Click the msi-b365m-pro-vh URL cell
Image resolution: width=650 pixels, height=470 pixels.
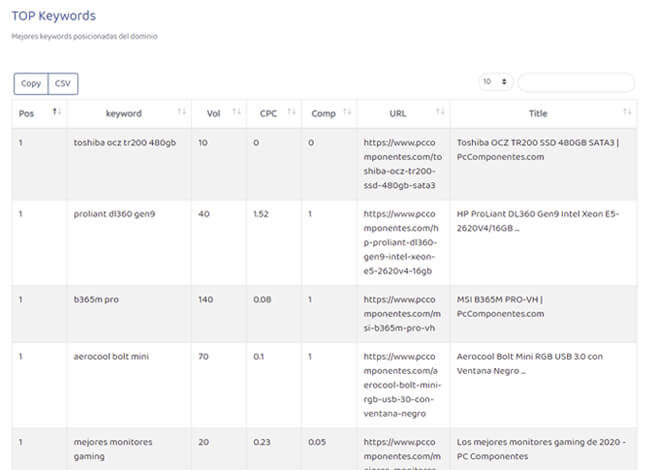coord(402,314)
